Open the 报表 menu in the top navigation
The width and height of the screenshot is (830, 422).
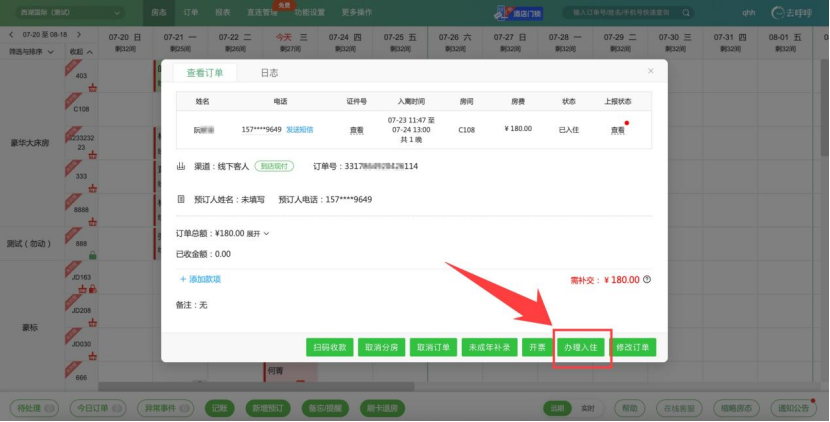[x=221, y=13]
